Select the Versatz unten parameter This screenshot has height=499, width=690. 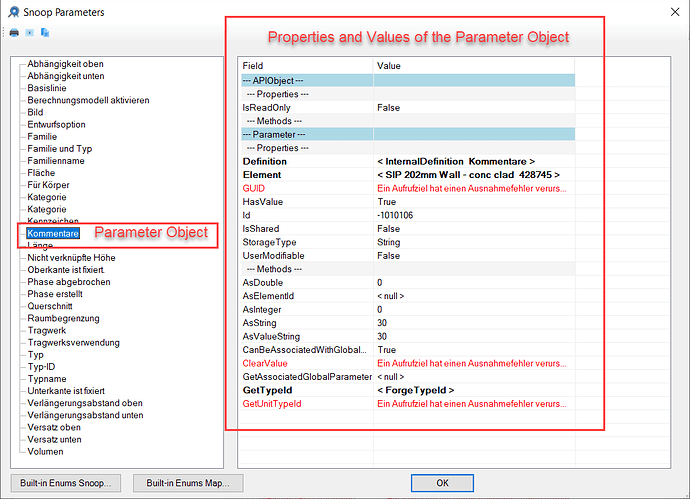click(x=55, y=439)
